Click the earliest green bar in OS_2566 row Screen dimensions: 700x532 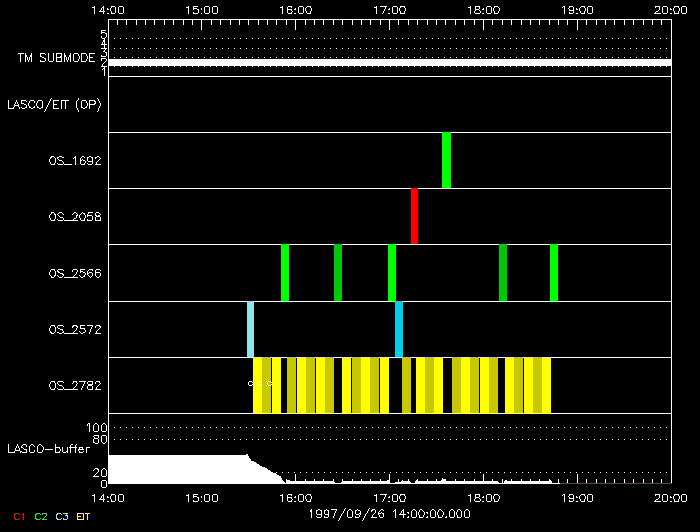click(x=285, y=272)
